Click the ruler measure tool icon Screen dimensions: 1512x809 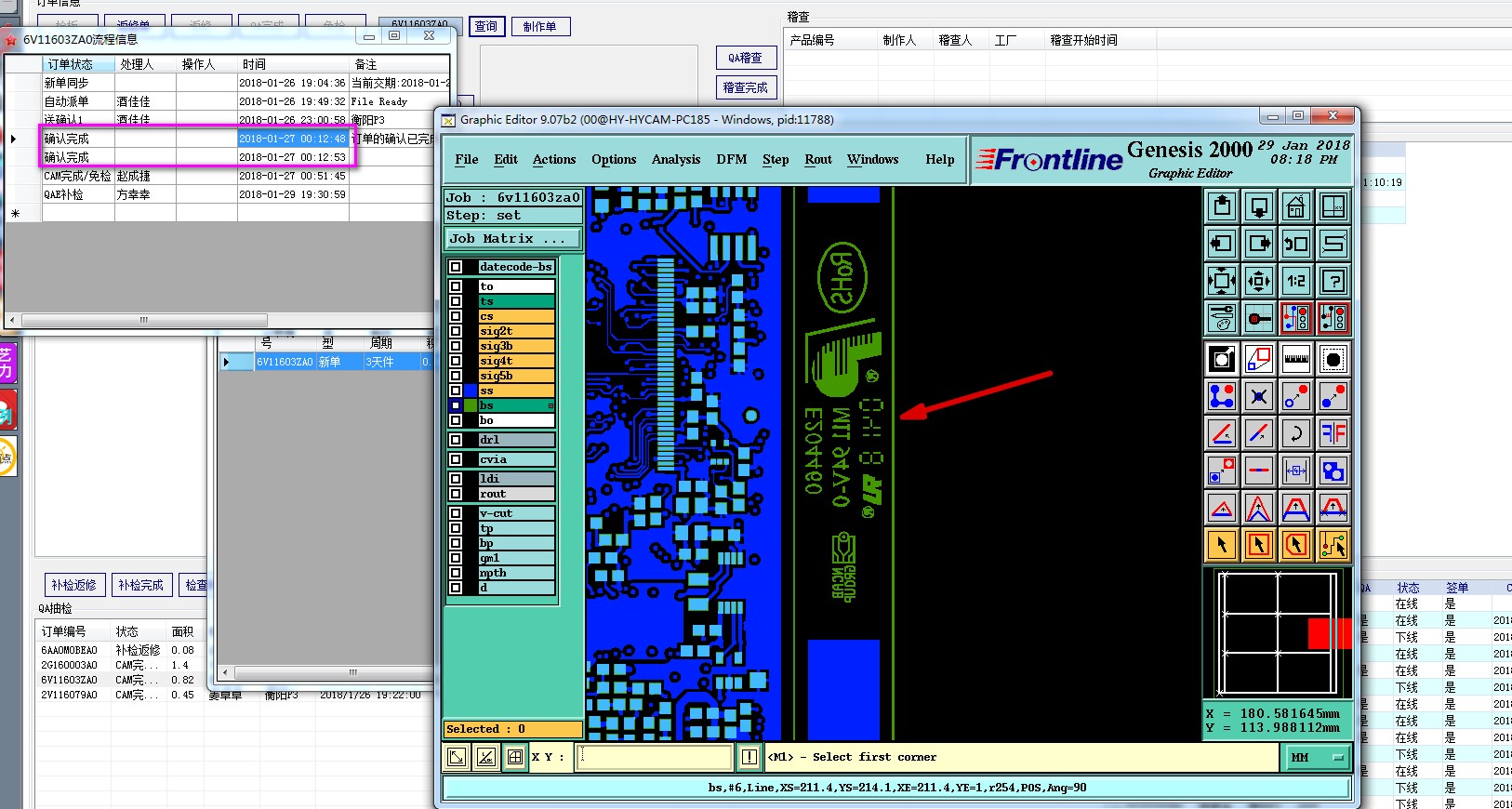point(1296,359)
